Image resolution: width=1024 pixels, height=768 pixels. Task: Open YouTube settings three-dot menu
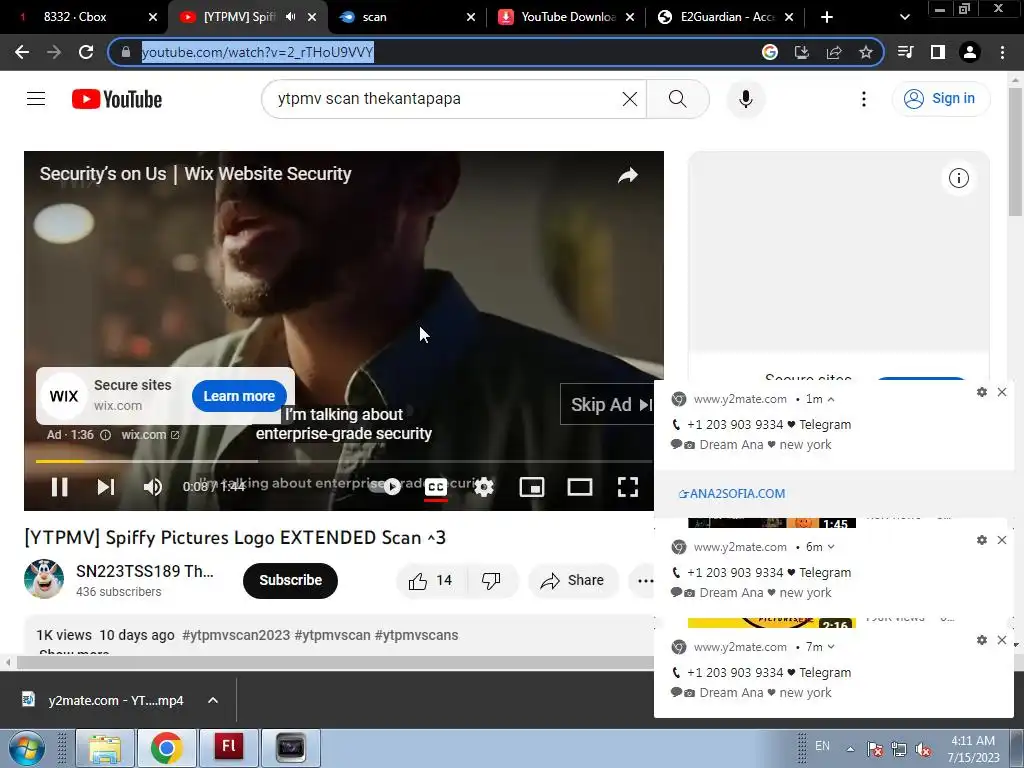pyautogui.click(x=863, y=99)
